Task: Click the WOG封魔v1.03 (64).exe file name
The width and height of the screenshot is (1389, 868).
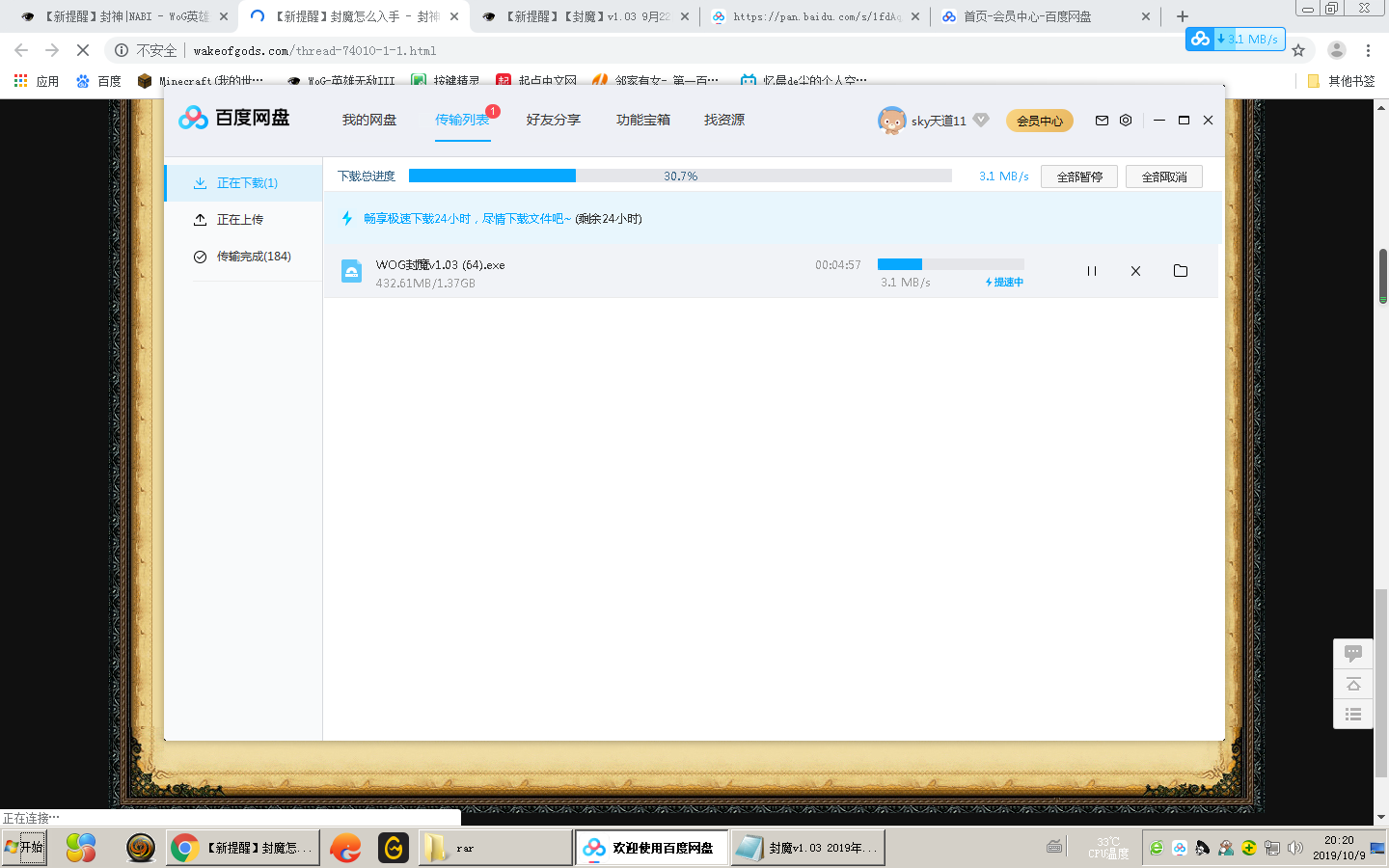Action: [440, 265]
